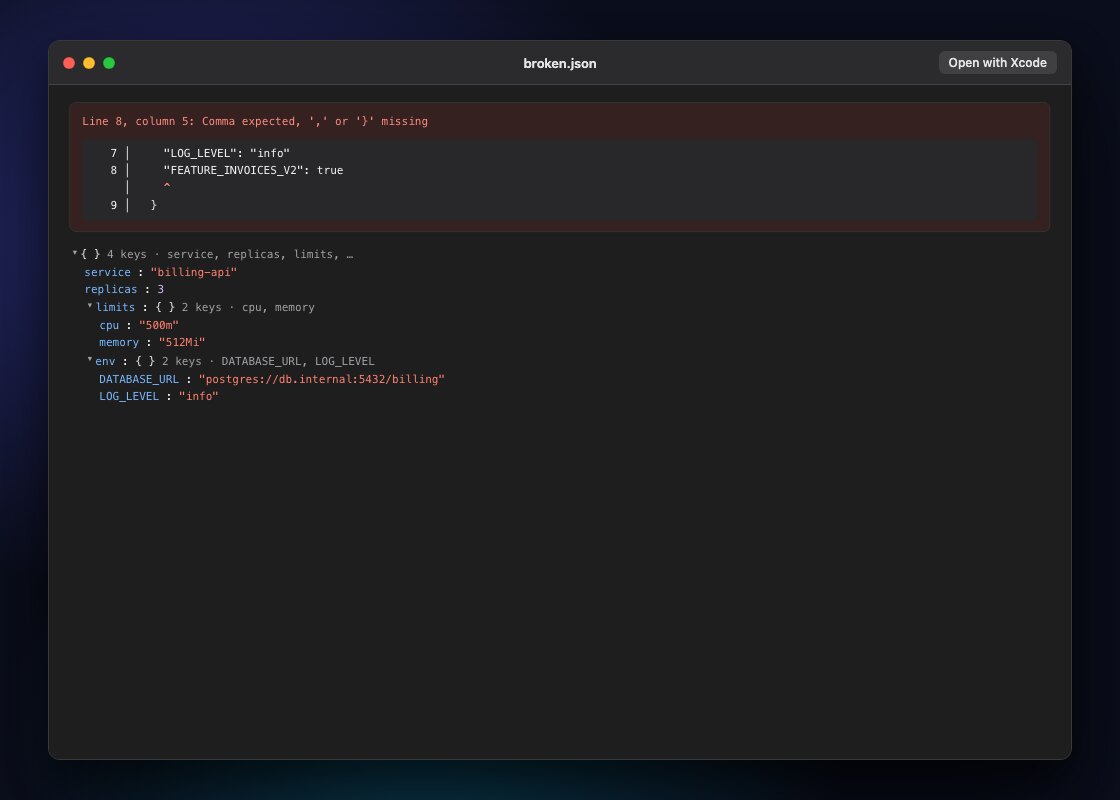Zoom the window using the green button
The width and height of the screenshot is (1120, 800).
(109, 63)
